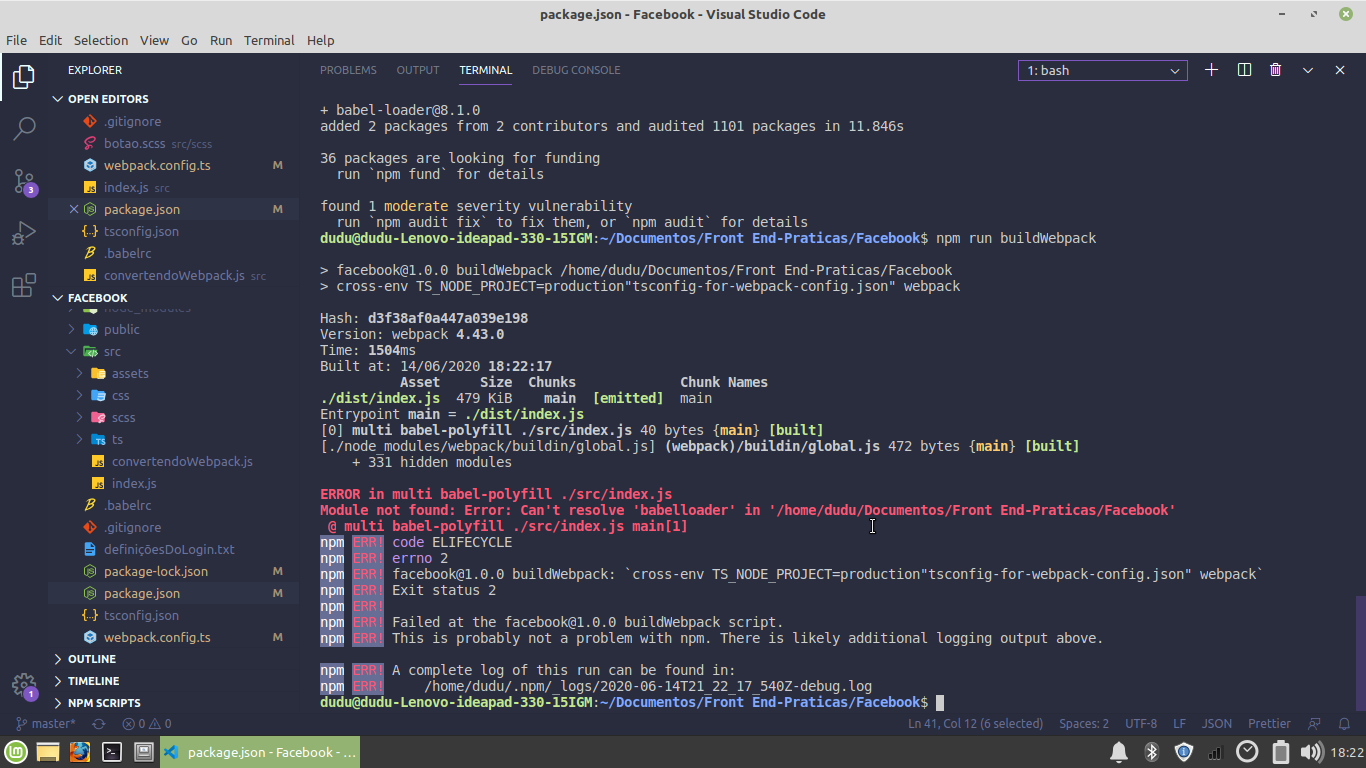Launch Firefox from taskbar
Image resolution: width=1366 pixels, height=768 pixels.
(x=80, y=752)
